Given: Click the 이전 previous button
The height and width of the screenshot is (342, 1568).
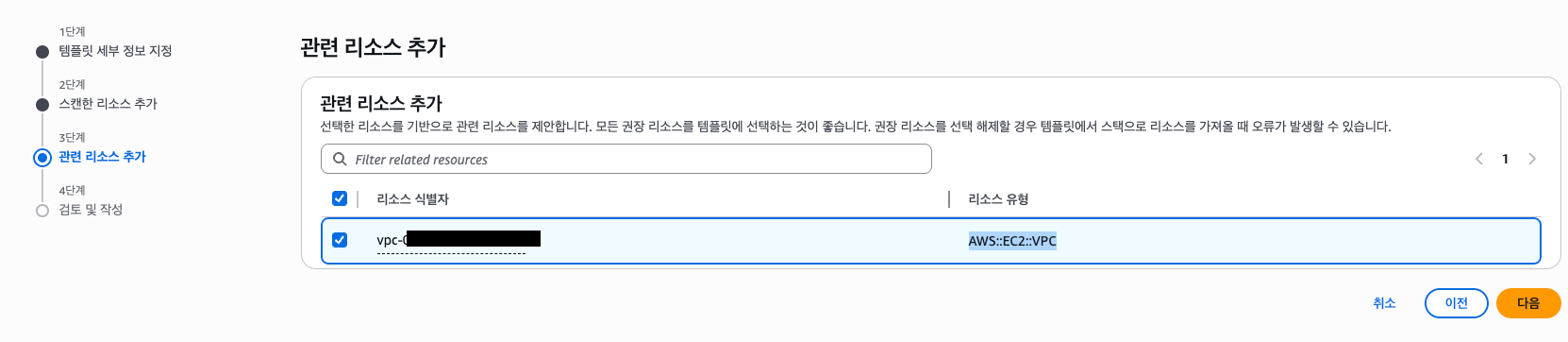Looking at the screenshot, I should point(1457,303).
